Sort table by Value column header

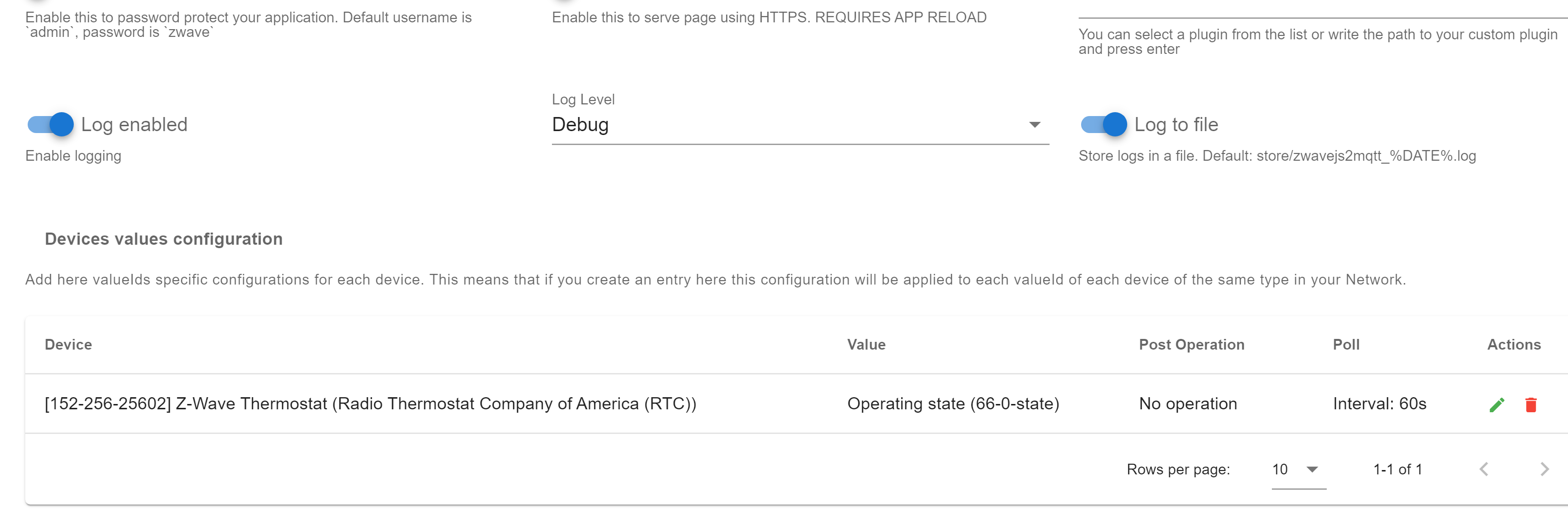866,344
